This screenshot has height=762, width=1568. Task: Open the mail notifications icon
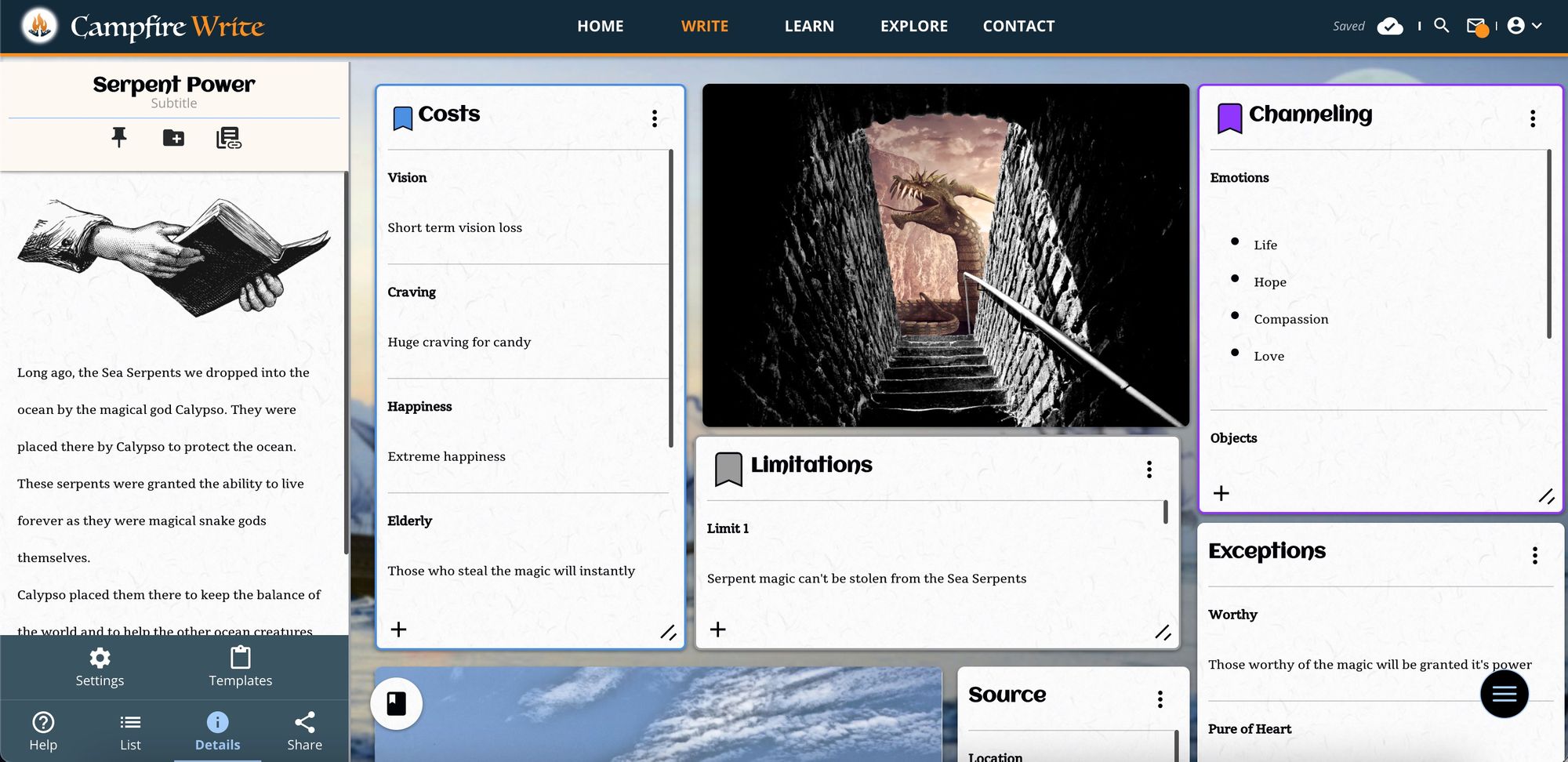(1476, 27)
